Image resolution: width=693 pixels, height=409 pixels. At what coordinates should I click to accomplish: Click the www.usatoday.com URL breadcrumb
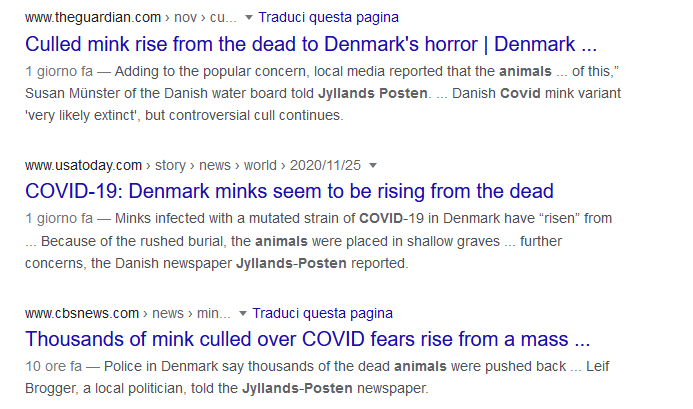(x=83, y=165)
